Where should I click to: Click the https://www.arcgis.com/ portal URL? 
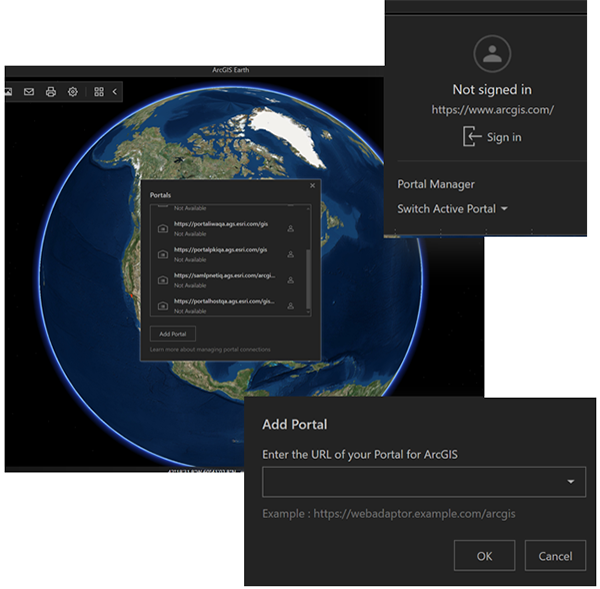(492, 110)
